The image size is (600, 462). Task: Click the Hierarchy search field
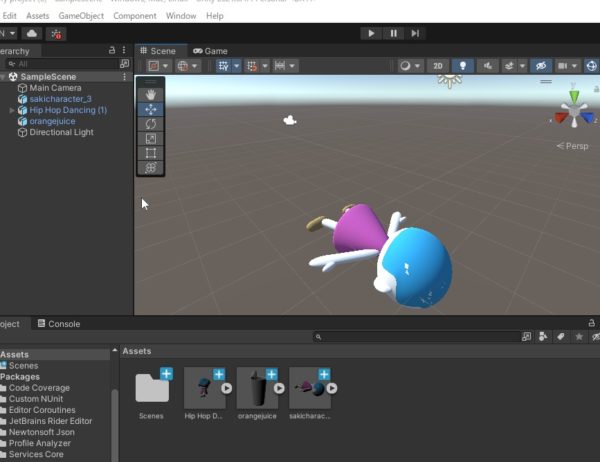click(x=60, y=63)
